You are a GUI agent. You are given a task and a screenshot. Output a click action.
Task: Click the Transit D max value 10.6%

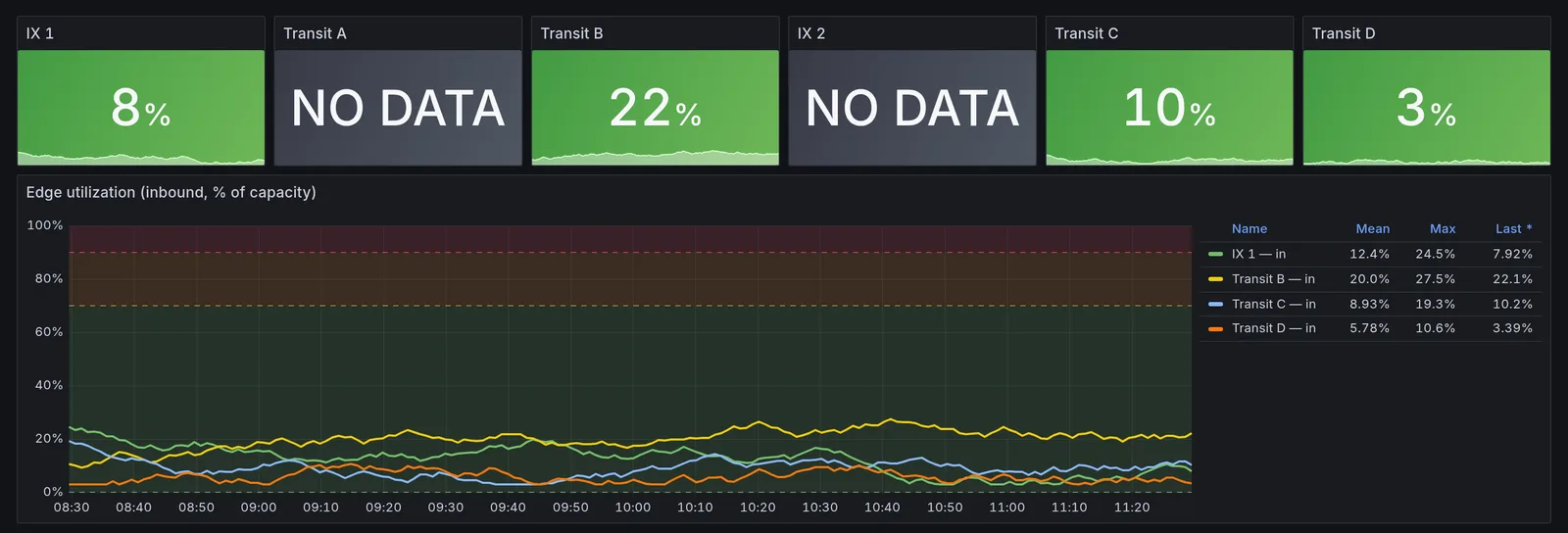[x=1435, y=328]
